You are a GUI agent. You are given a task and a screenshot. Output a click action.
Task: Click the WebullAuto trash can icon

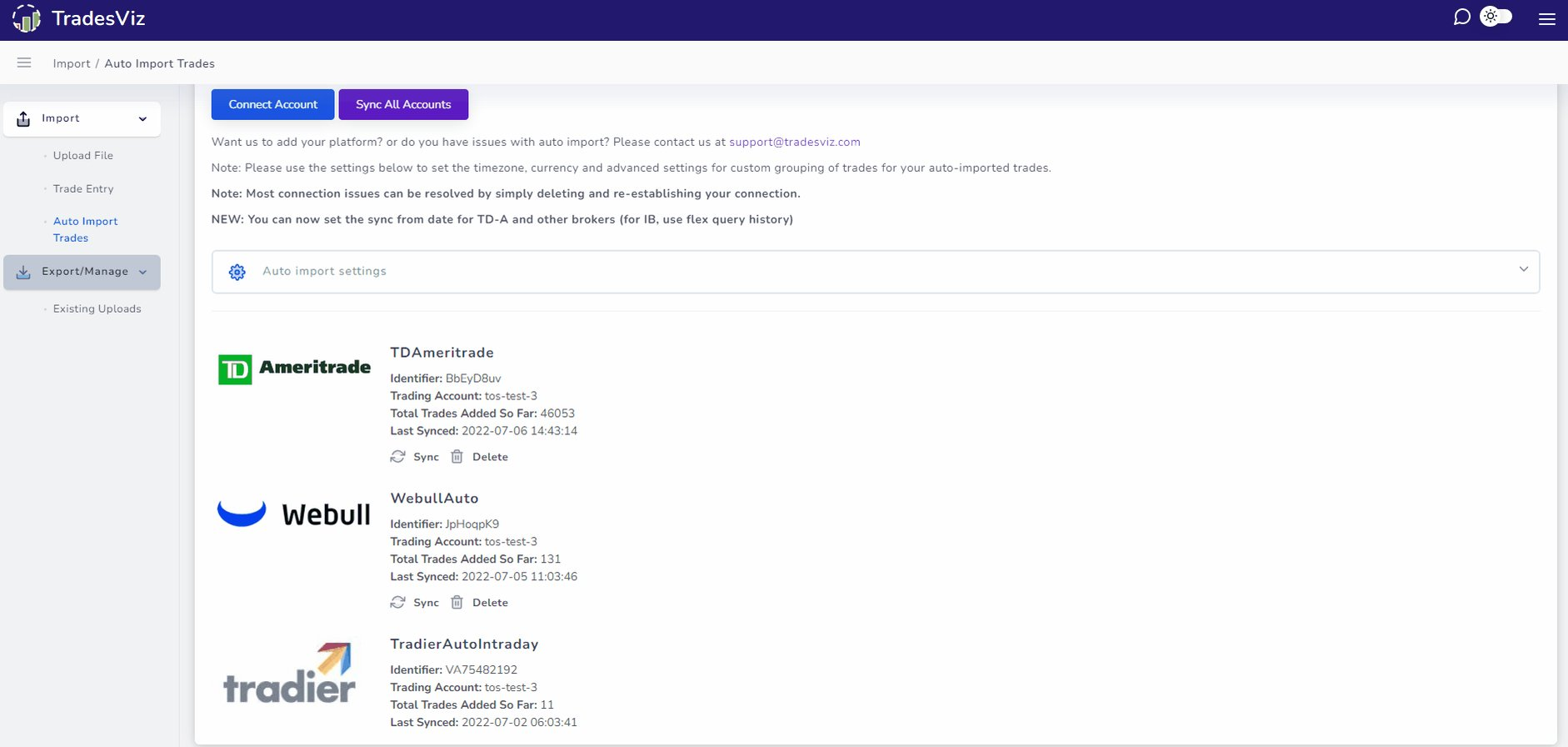pyautogui.click(x=457, y=603)
